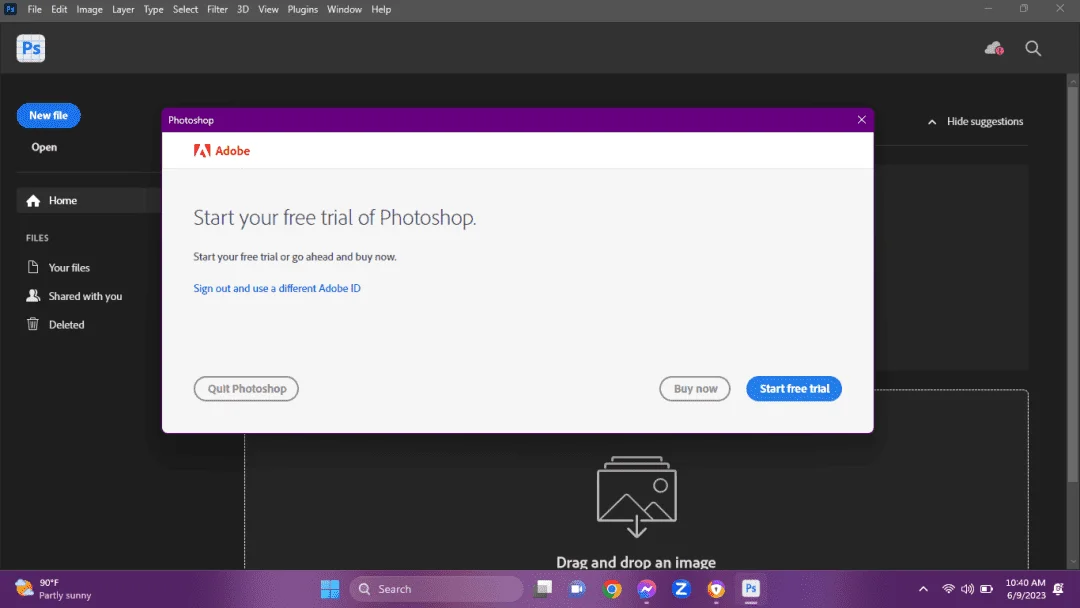Open the video chat app in taskbar
Viewport: 1080px width, 608px height.
click(x=577, y=589)
